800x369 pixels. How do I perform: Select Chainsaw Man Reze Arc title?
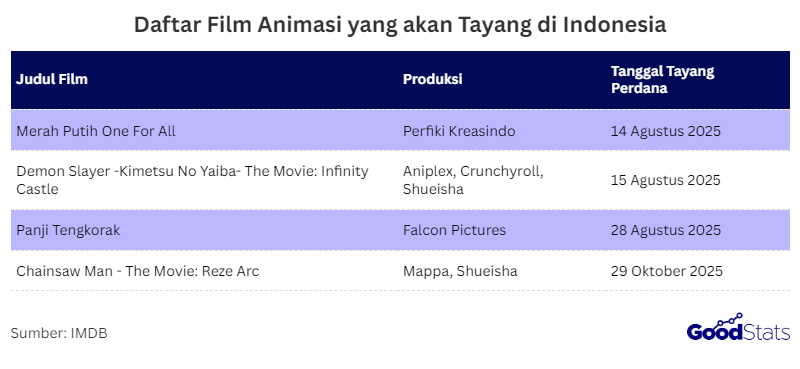pos(138,271)
